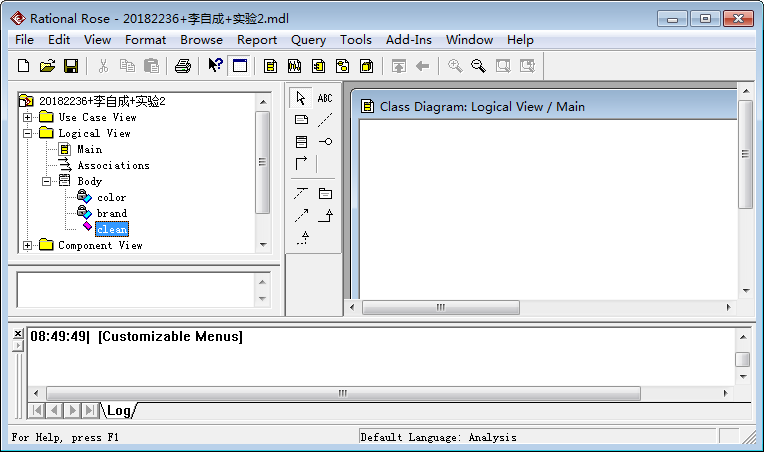764x452 pixels.
Task: Click the Undo Fit In Window icon
Action: (527, 66)
